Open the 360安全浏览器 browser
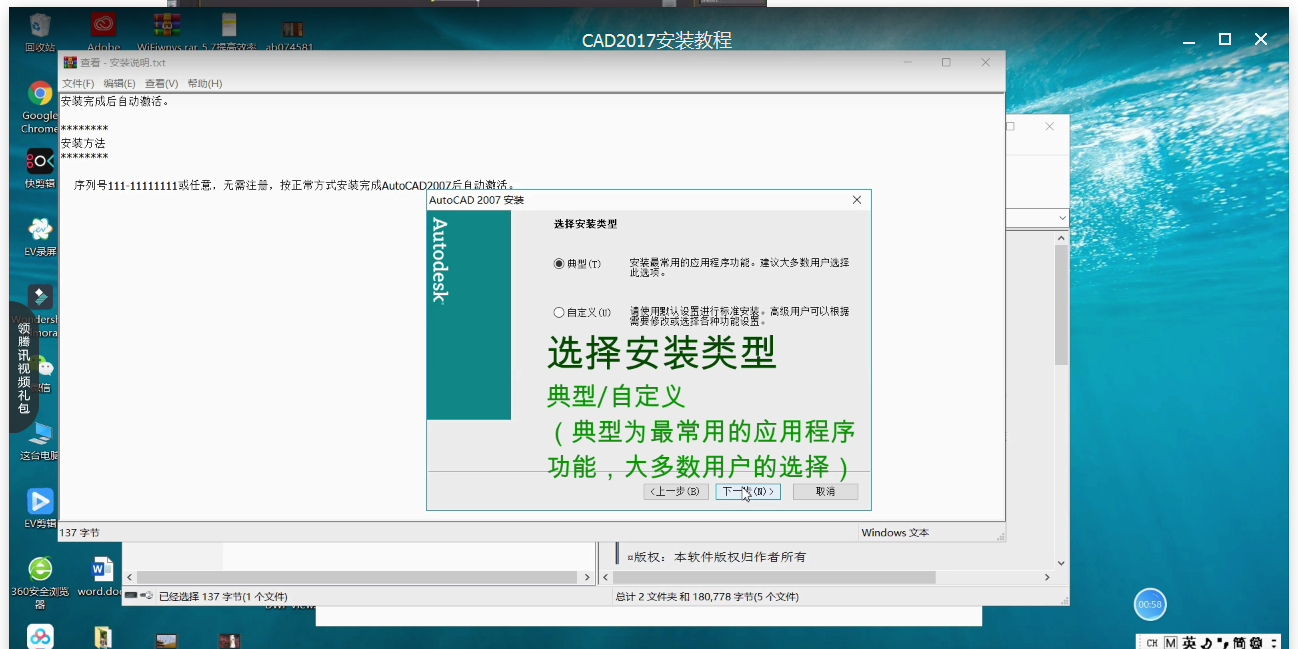Screen dimensions: 1298x649 pyautogui.click(x=38, y=570)
